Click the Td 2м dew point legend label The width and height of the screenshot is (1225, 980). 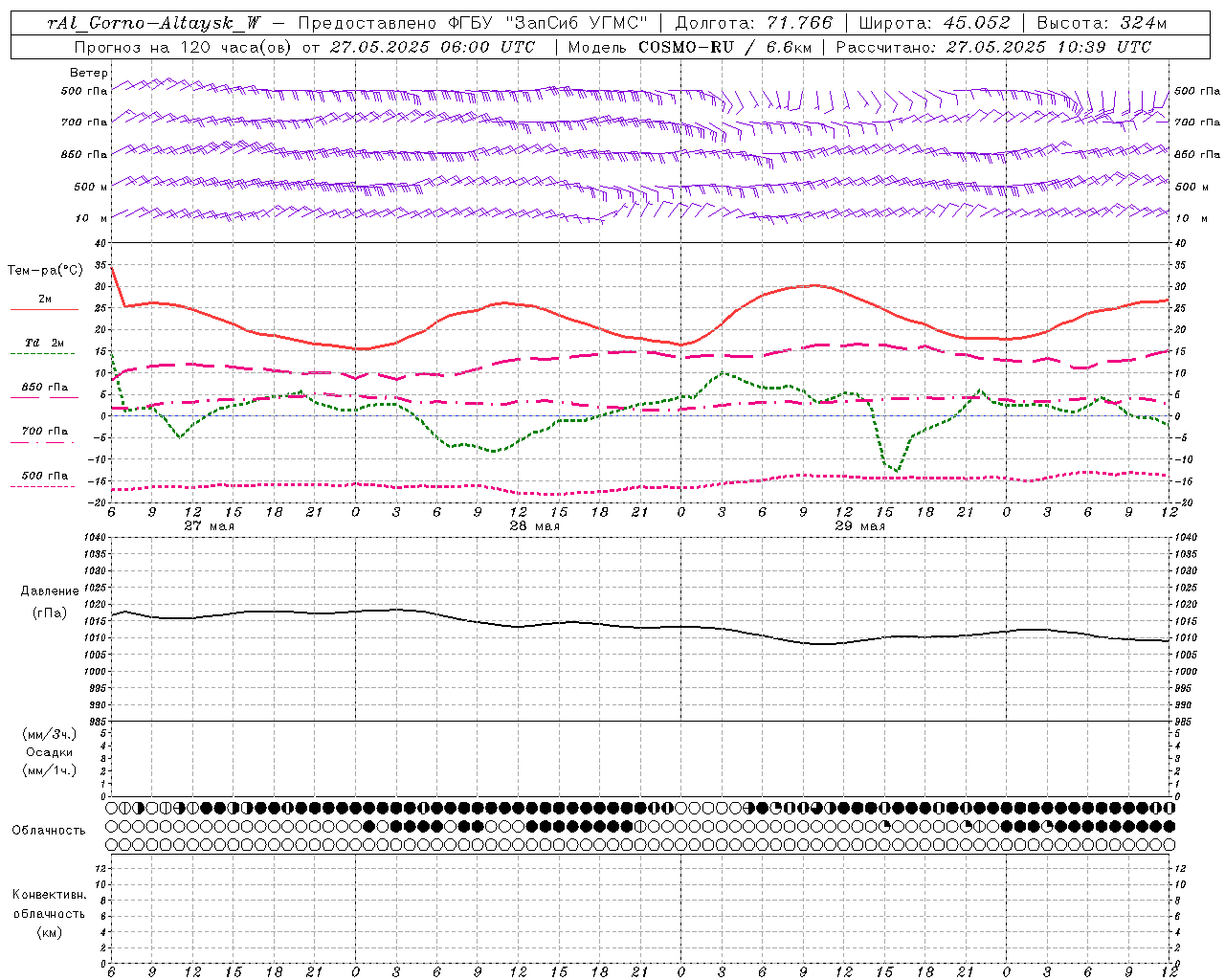[x=44, y=343]
